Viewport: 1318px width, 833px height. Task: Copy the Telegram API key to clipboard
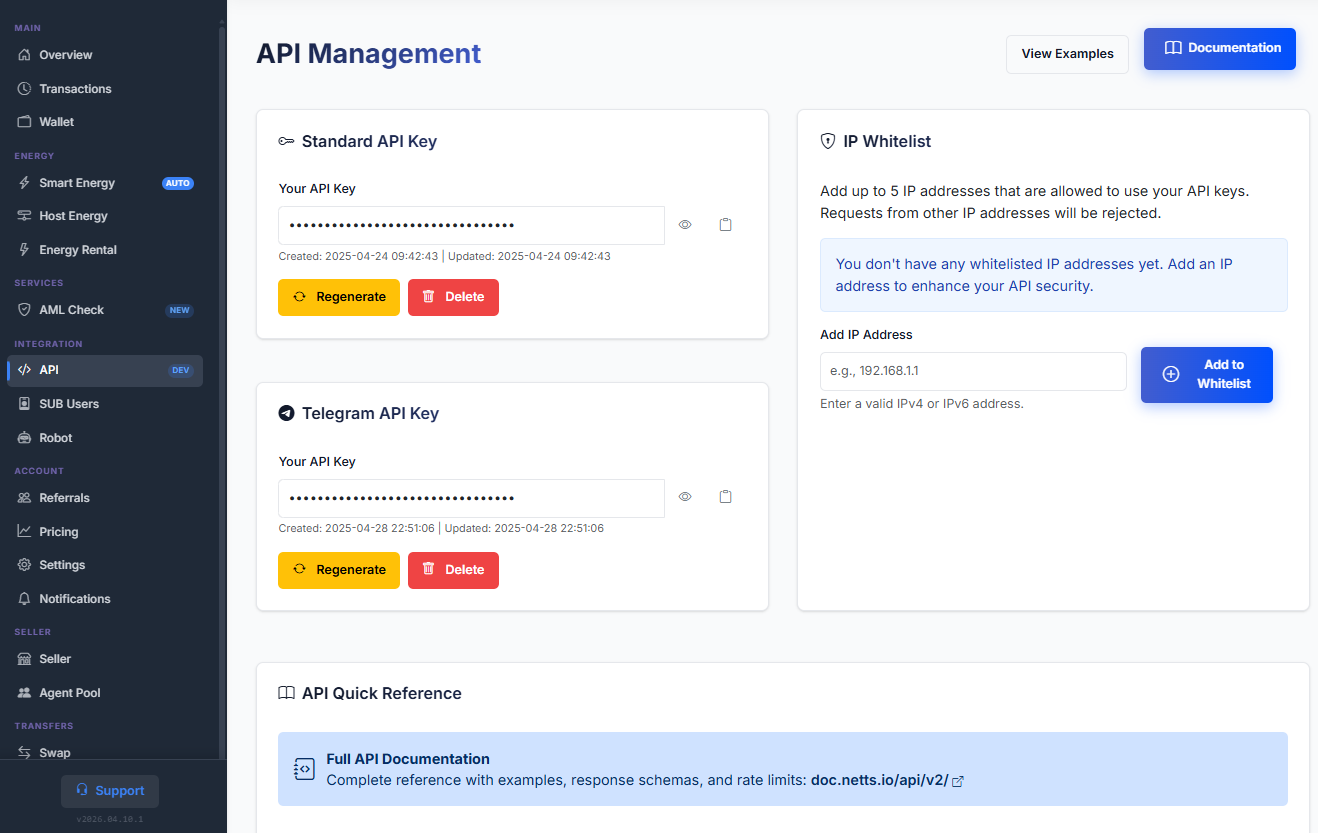tap(726, 497)
